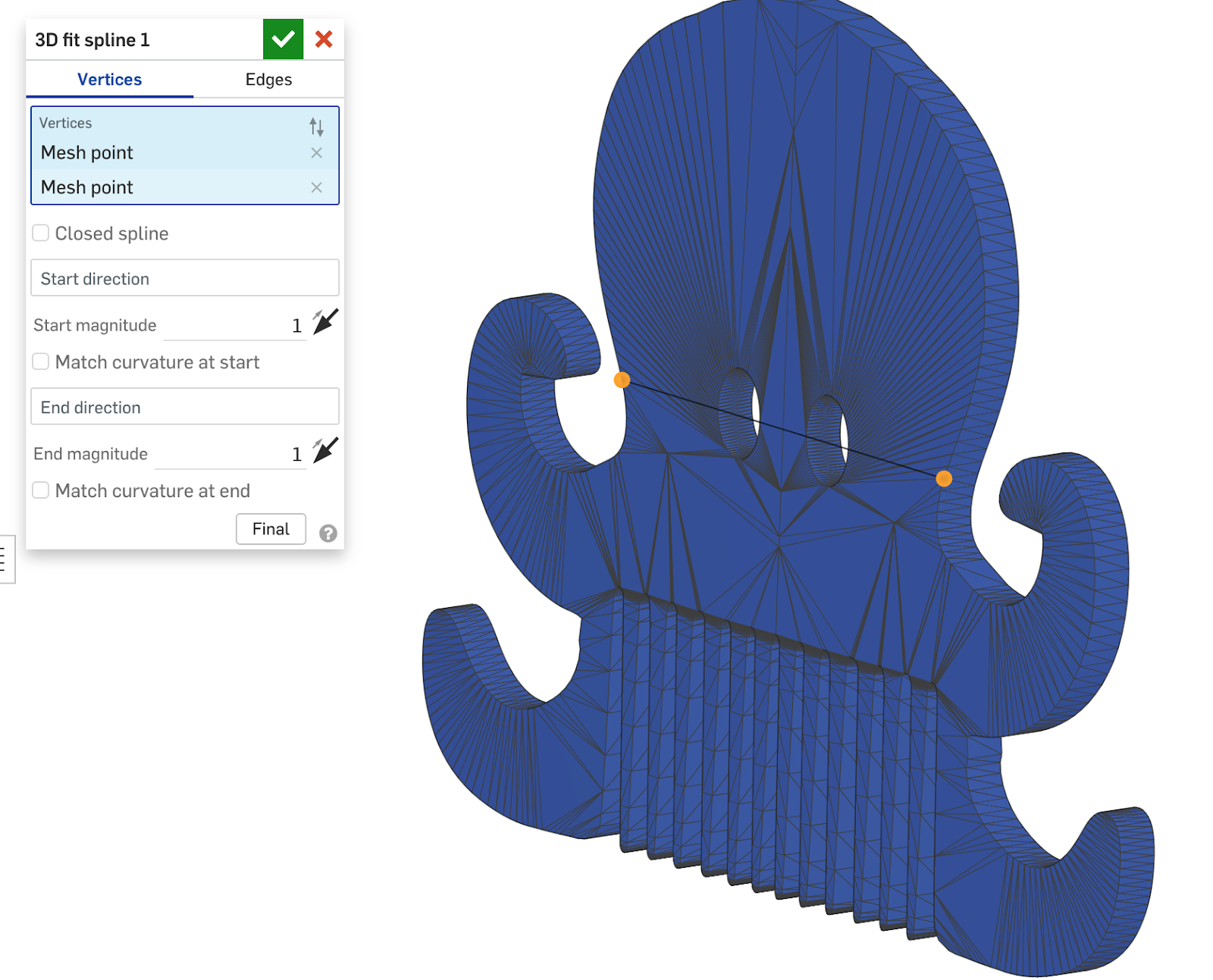Check Match curvature at end
The image size is (1213, 980).
tap(41, 491)
